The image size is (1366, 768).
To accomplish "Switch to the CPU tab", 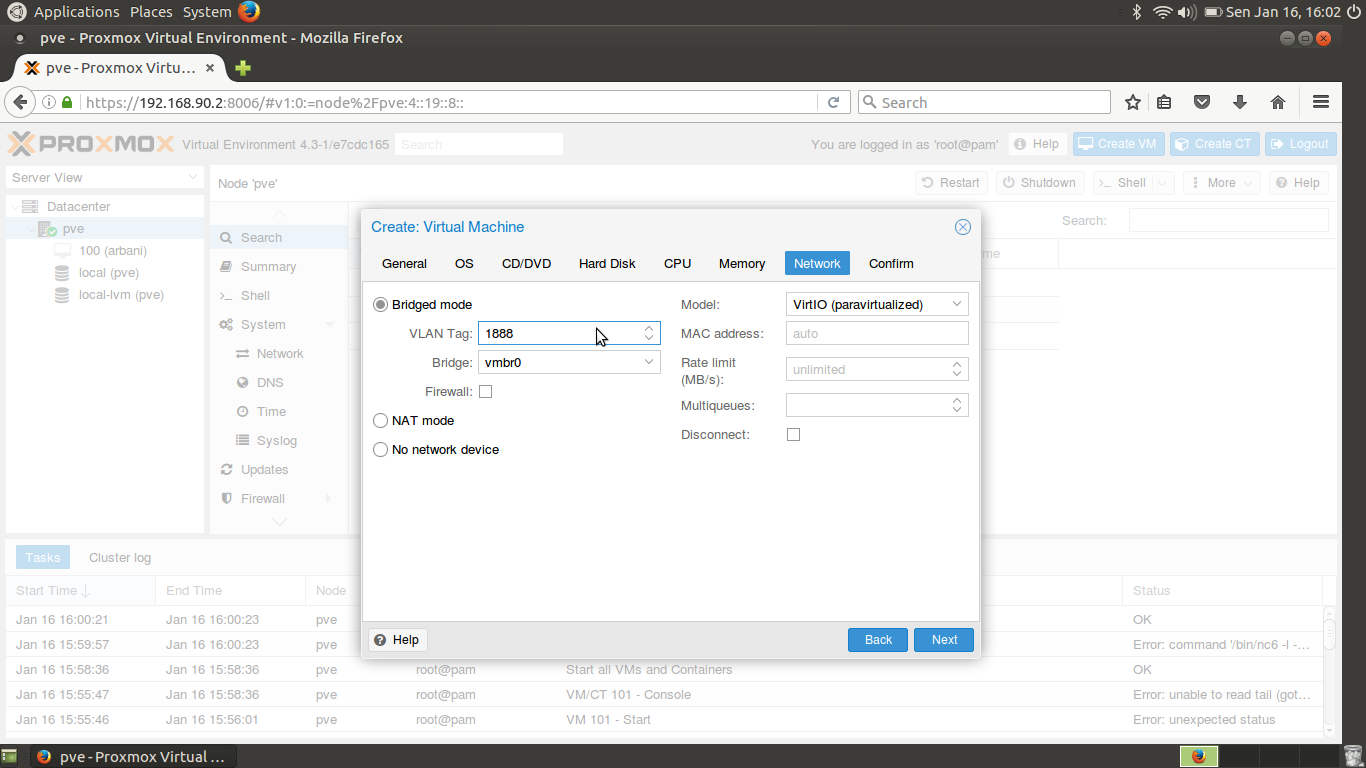I will [x=677, y=264].
